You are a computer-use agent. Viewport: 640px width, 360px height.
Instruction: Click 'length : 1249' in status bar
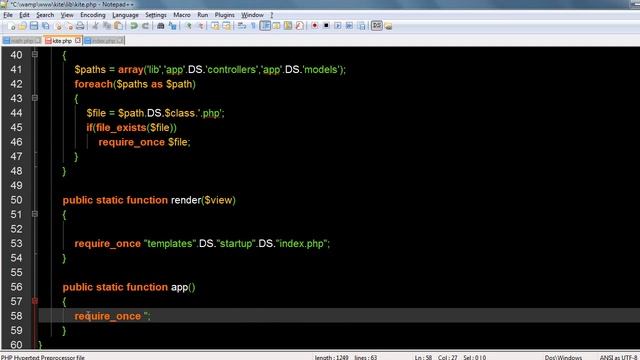(x=331, y=357)
